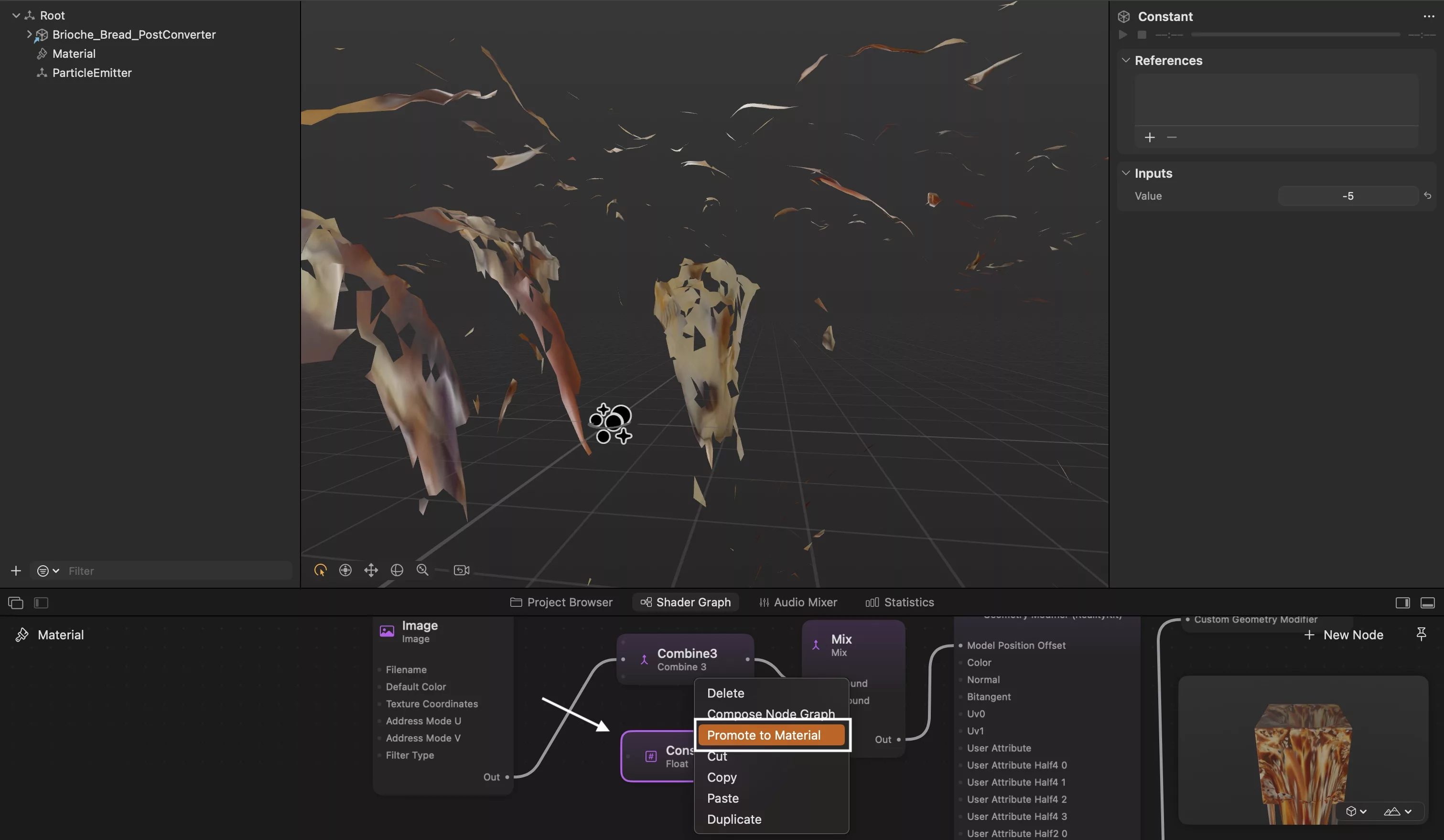Click the Image node Out port
Screen dimensions: 1444x840
(506, 777)
